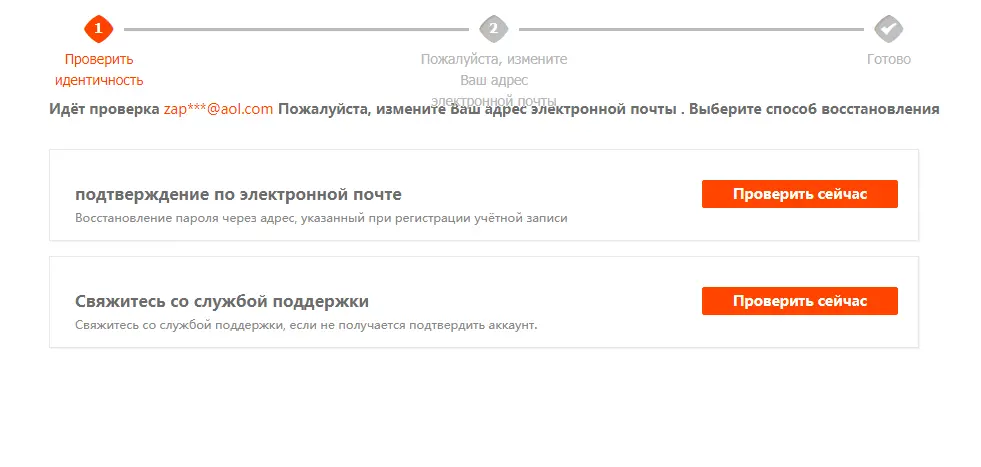Click the bold "Пожалуйста, измените Ваш адрес электронной почты" text

[477, 109]
